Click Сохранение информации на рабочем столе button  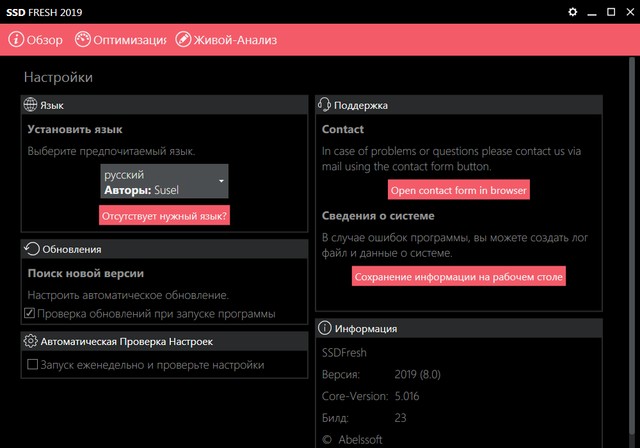point(458,276)
